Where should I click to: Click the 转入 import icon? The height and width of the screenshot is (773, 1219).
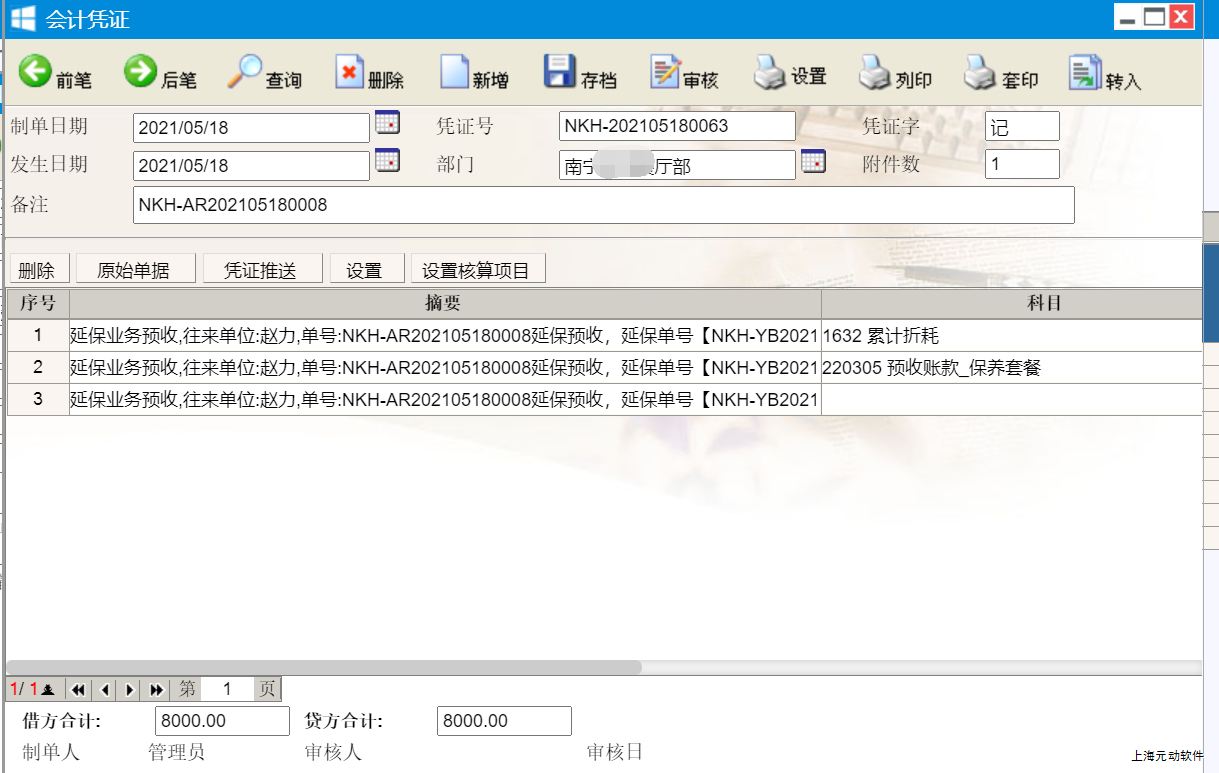point(1084,72)
